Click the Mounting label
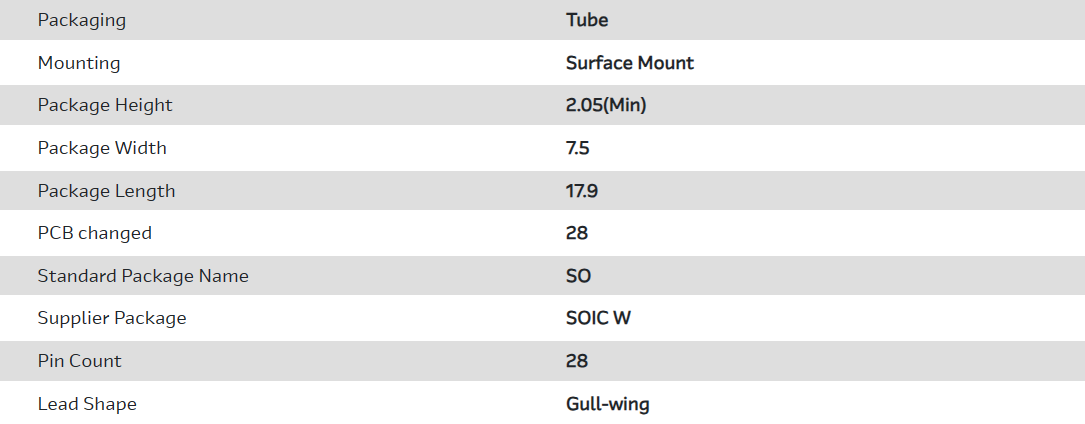Viewport: 1085px width, 424px height. 79,63
